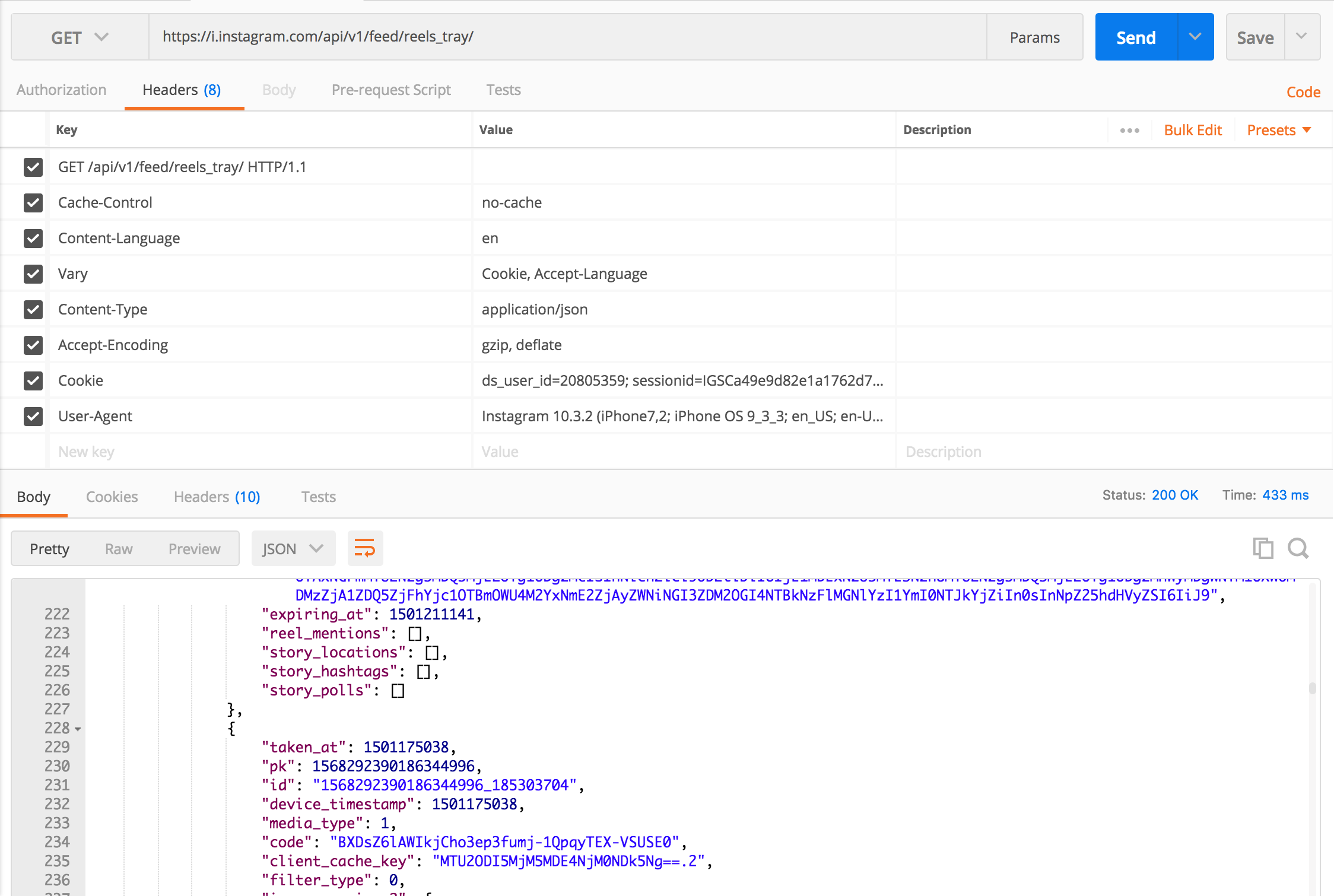Open the Save options dropdown arrow
Viewport: 1334px width, 896px height.
click(x=1301, y=37)
